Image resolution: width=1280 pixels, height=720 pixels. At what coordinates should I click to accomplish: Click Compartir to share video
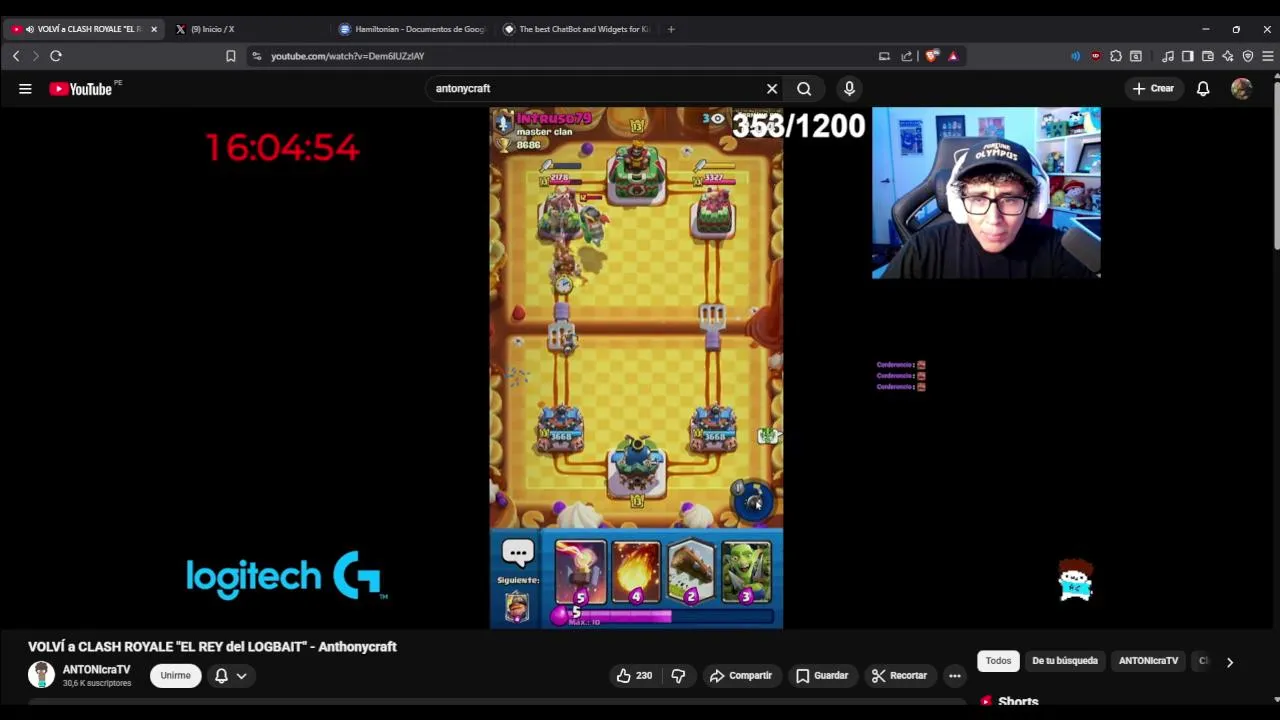click(x=741, y=676)
